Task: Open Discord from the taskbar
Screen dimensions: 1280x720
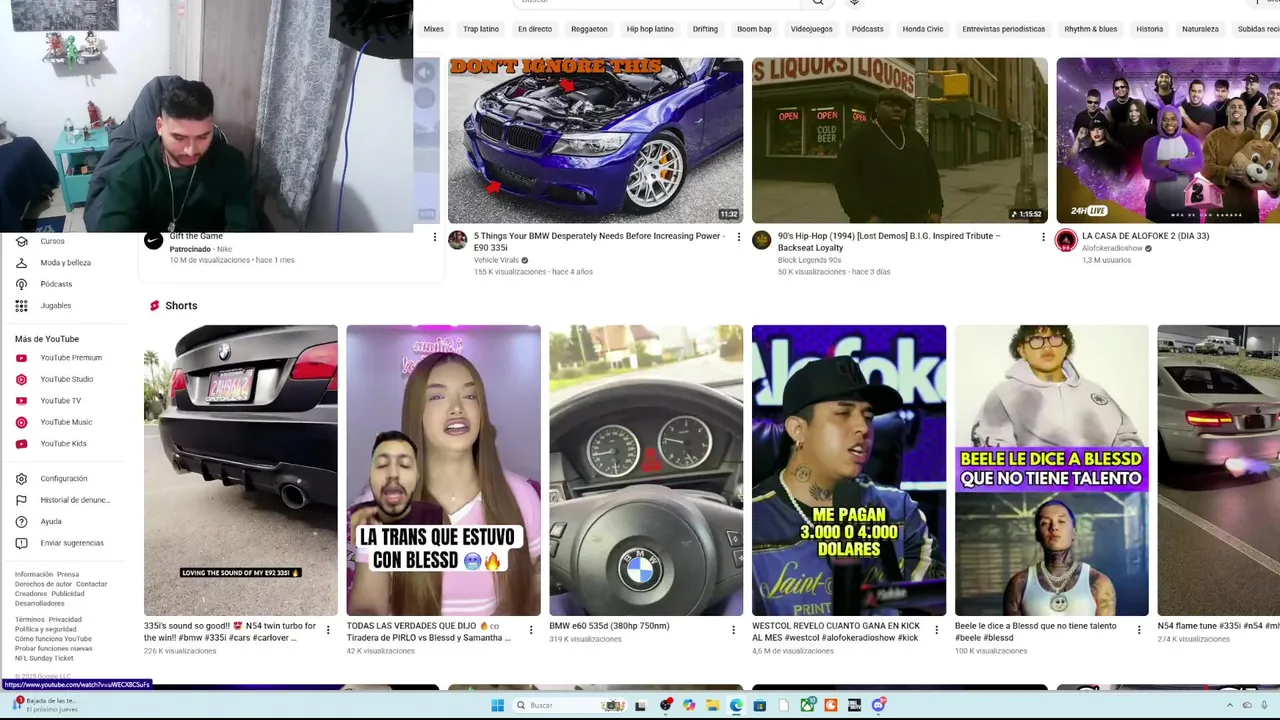Action: click(879, 705)
